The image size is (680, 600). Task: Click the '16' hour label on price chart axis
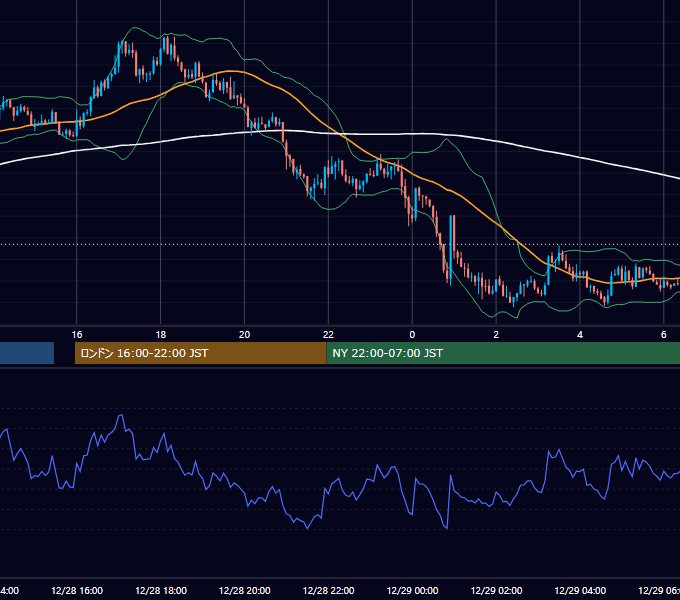[x=77, y=335]
